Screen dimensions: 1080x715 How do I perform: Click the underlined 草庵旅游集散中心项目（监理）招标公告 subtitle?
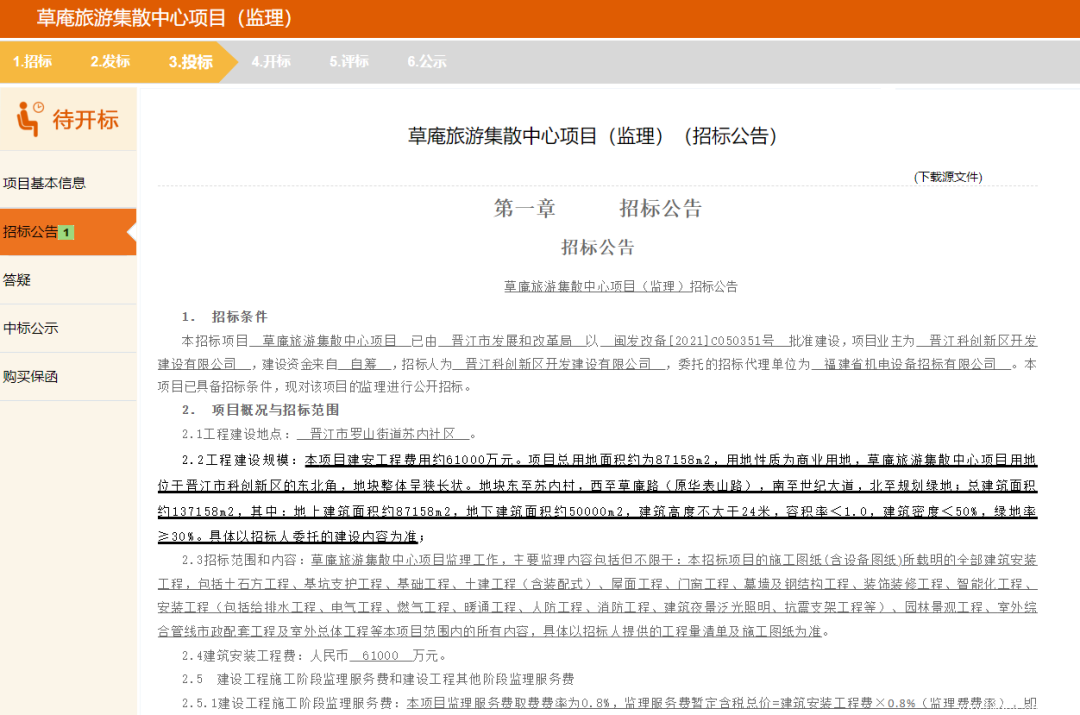[x=621, y=287]
